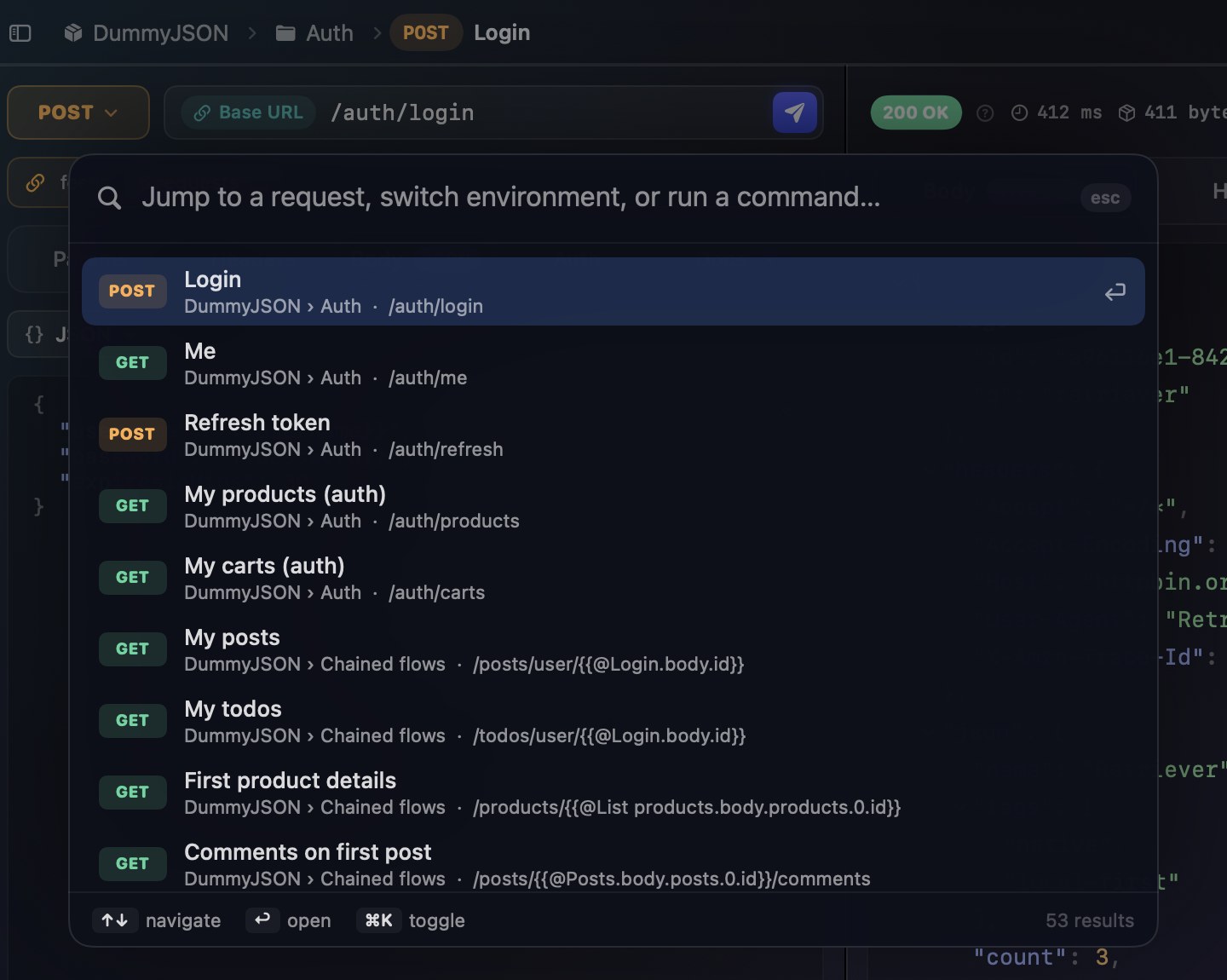Open the Refresh token request result
The height and width of the screenshot is (980, 1227).
click(613, 435)
